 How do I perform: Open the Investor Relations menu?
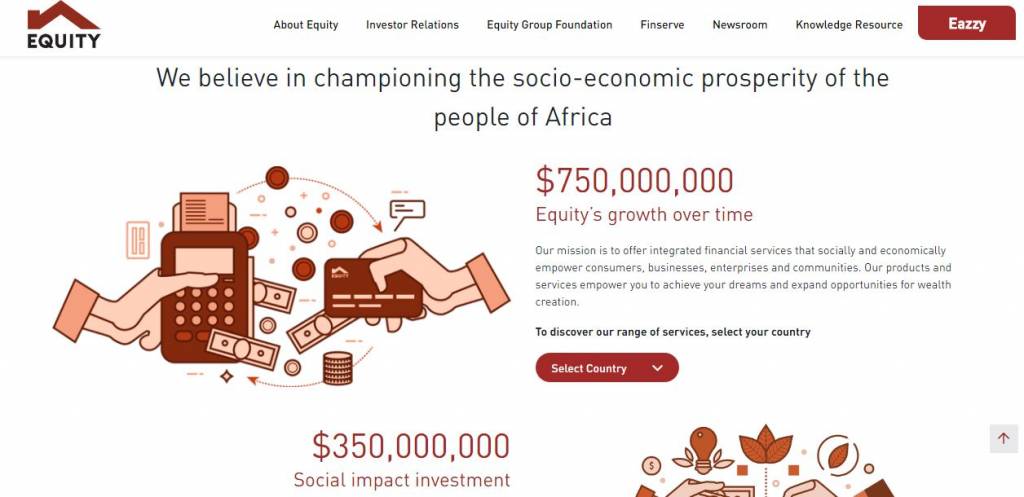coord(412,25)
